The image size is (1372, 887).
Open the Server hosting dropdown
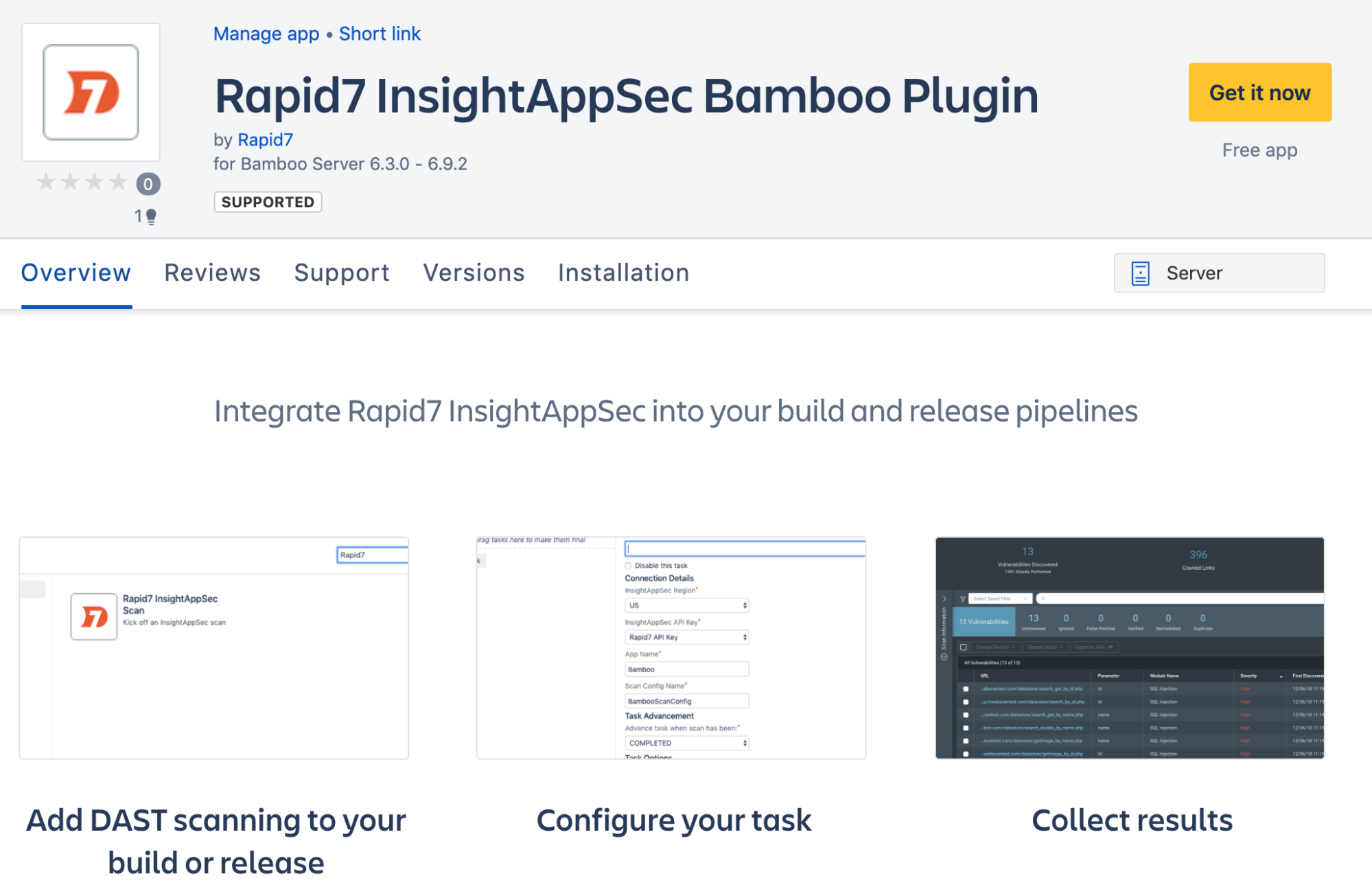[x=1218, y=273]
